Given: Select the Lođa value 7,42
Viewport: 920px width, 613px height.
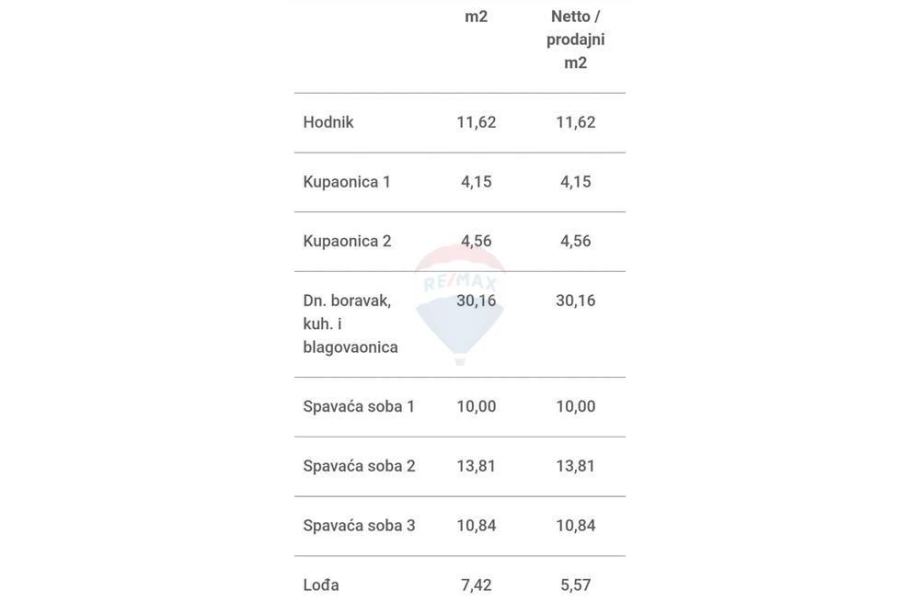Looking at the screenshot, I should point(476,585).
